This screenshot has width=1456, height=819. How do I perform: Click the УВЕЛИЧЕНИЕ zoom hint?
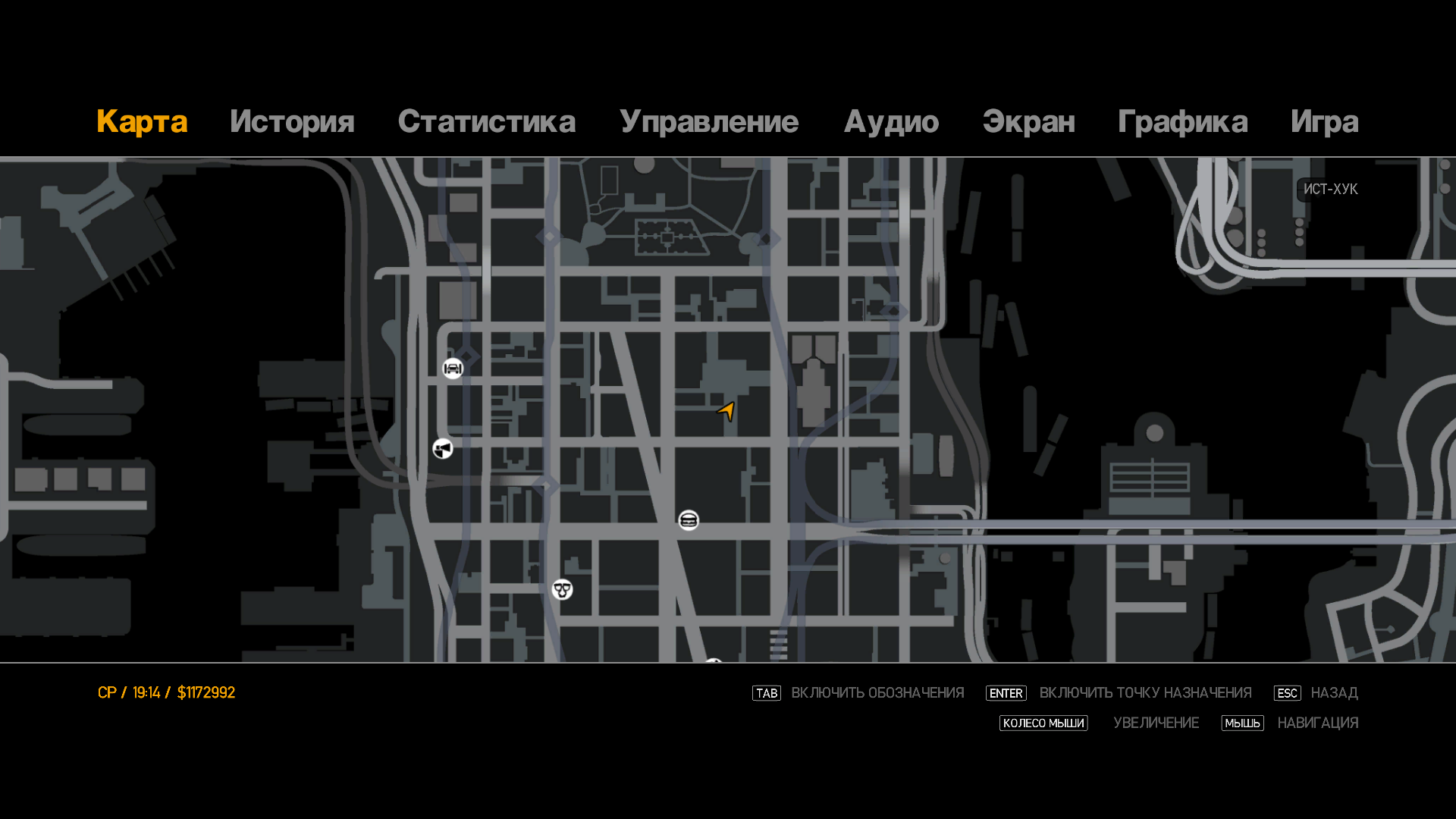[x=1156, y=723]
